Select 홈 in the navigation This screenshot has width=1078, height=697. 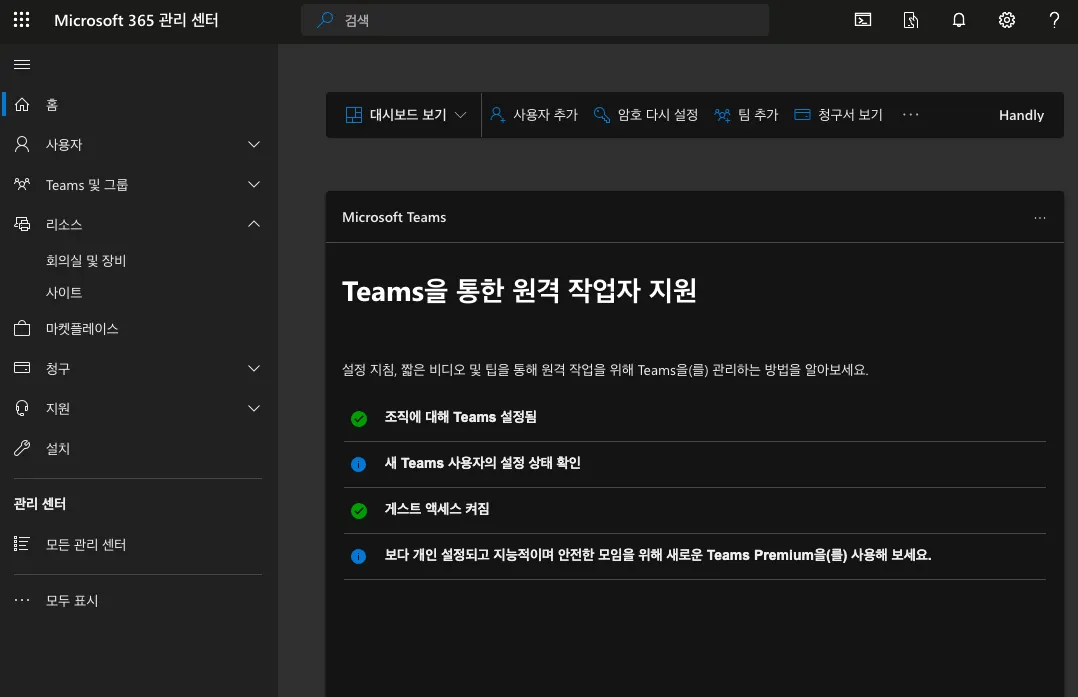[52, 104]
